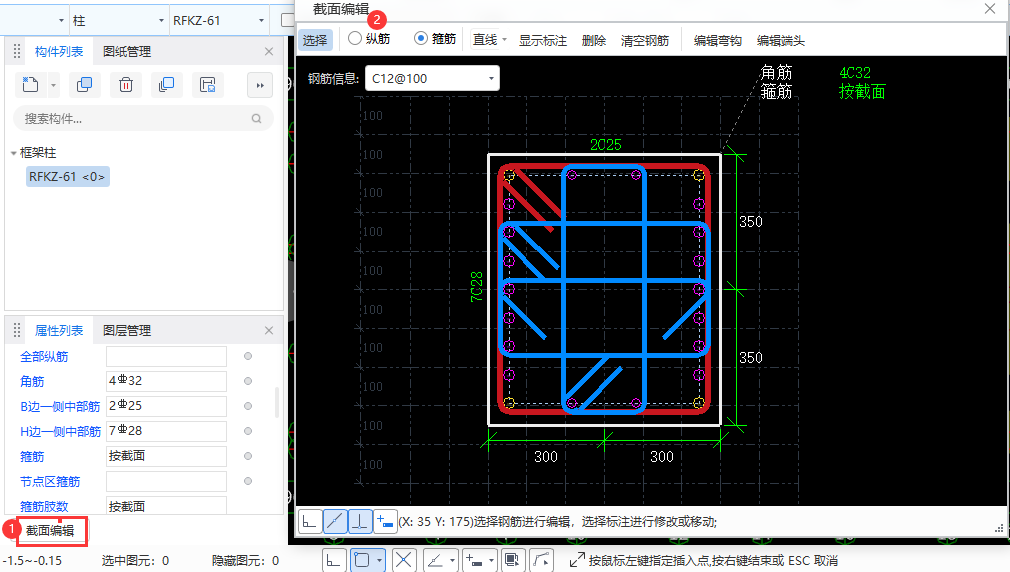The image size is (1010, 572).
Task: Click the angle snap icon in status bar
Action: (435, 560)
